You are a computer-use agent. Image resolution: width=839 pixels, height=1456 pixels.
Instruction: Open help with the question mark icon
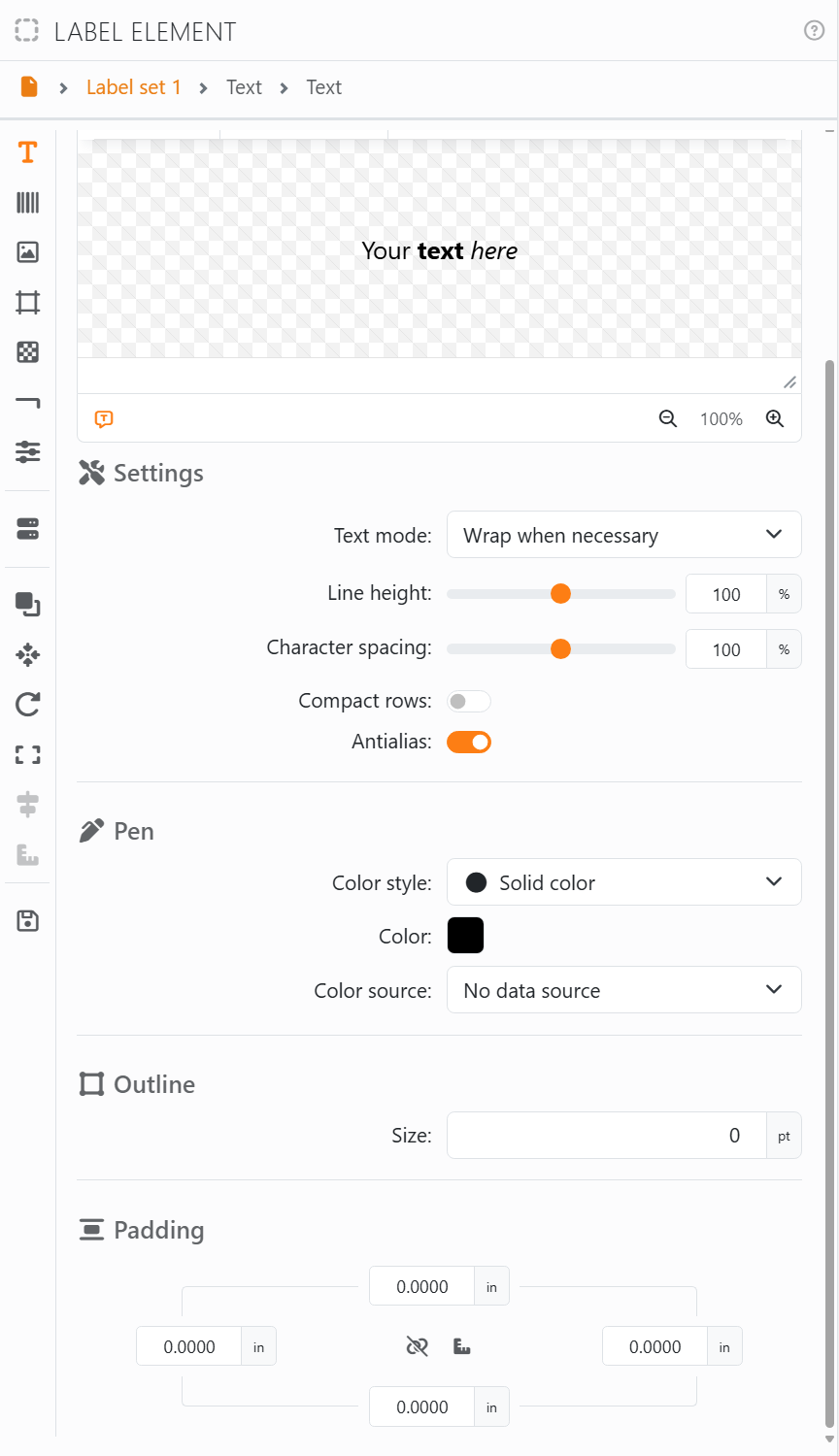[x=814, y=31]
